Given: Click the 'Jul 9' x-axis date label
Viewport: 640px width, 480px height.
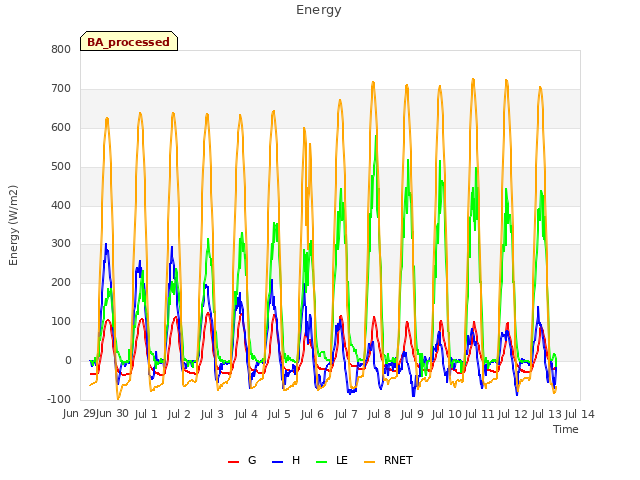Looking at the screenshot, I should click(x=412, y=414).
